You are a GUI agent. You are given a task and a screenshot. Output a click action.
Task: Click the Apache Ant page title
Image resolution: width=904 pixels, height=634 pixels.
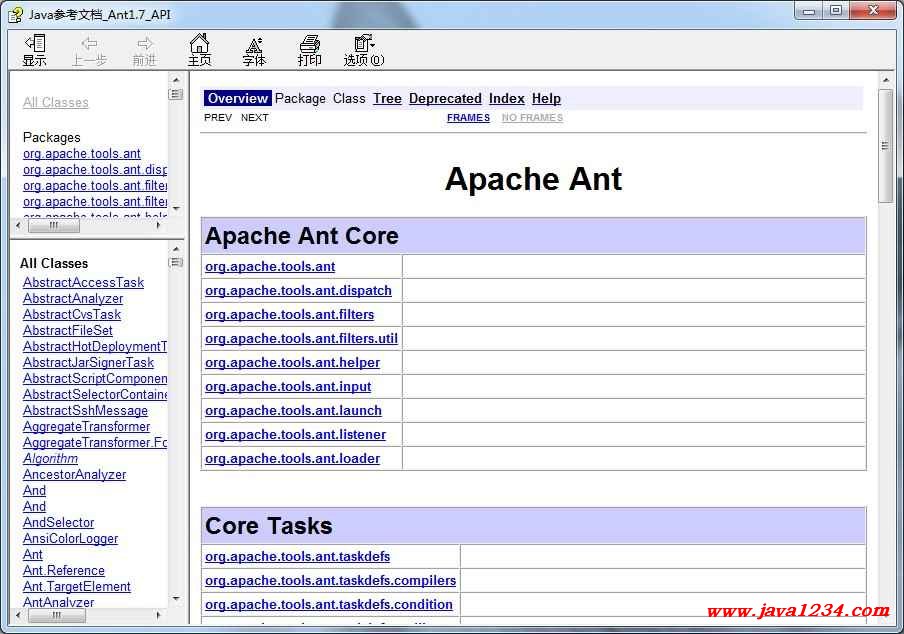[534, 179]
